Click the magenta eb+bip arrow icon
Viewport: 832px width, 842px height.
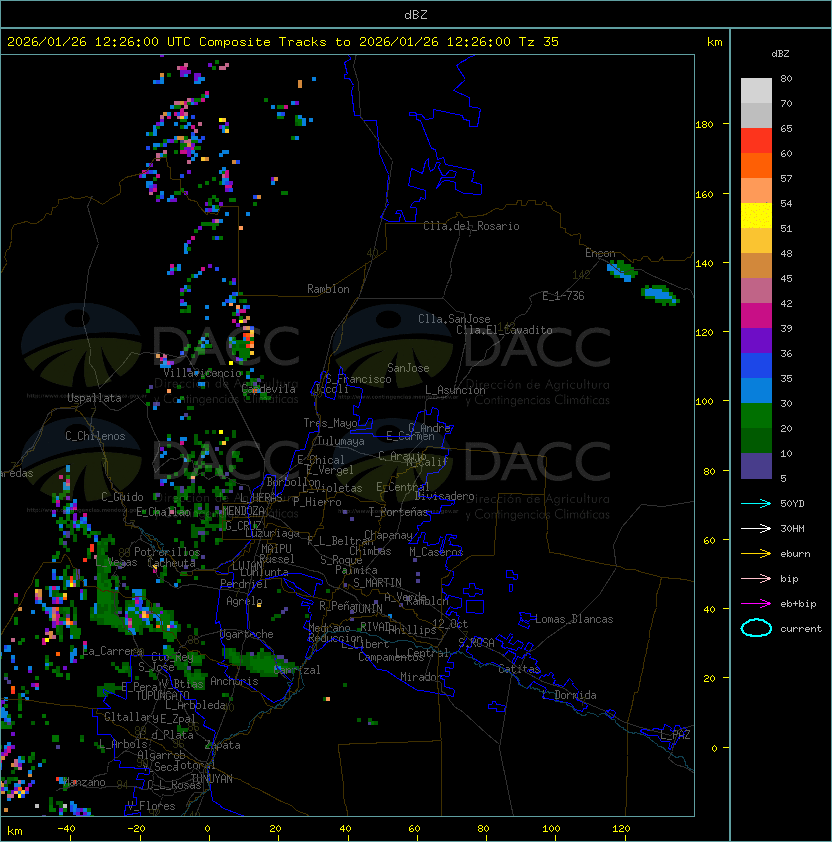coord(756,604)
